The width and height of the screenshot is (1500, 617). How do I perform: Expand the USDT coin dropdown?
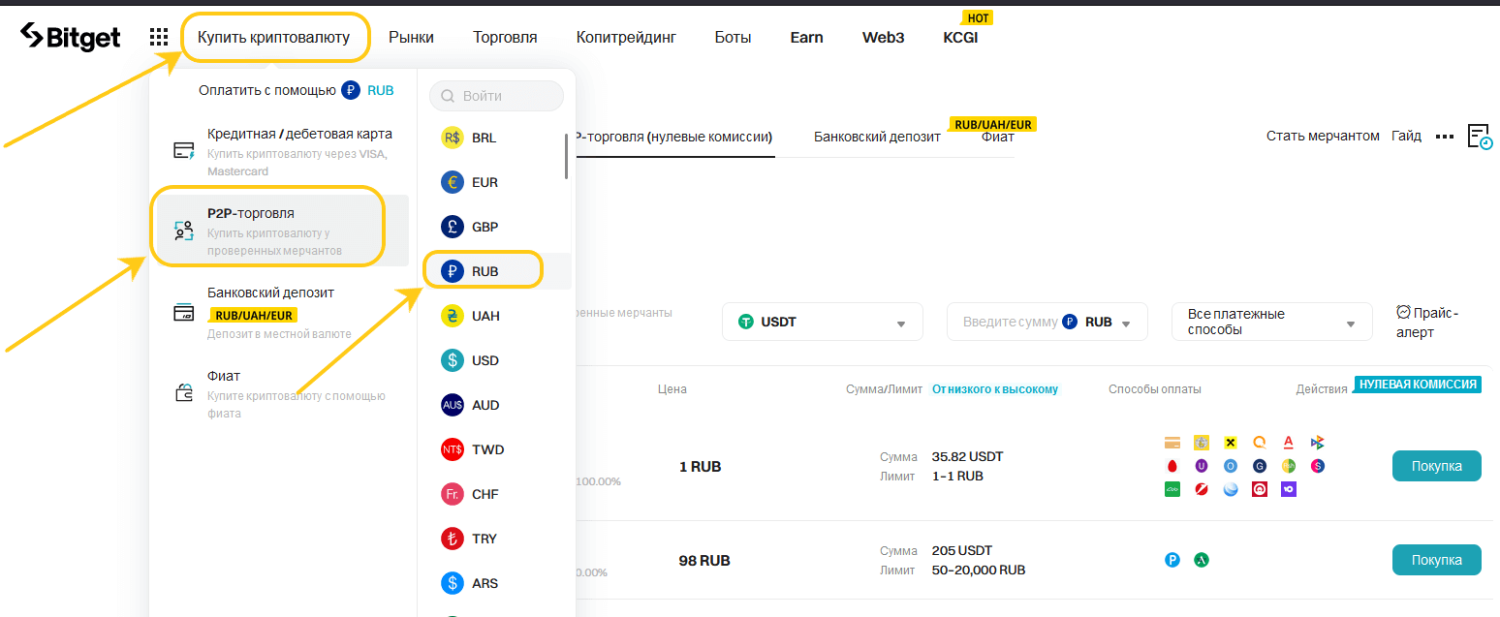pyautogui.click(x=822, y=323)
